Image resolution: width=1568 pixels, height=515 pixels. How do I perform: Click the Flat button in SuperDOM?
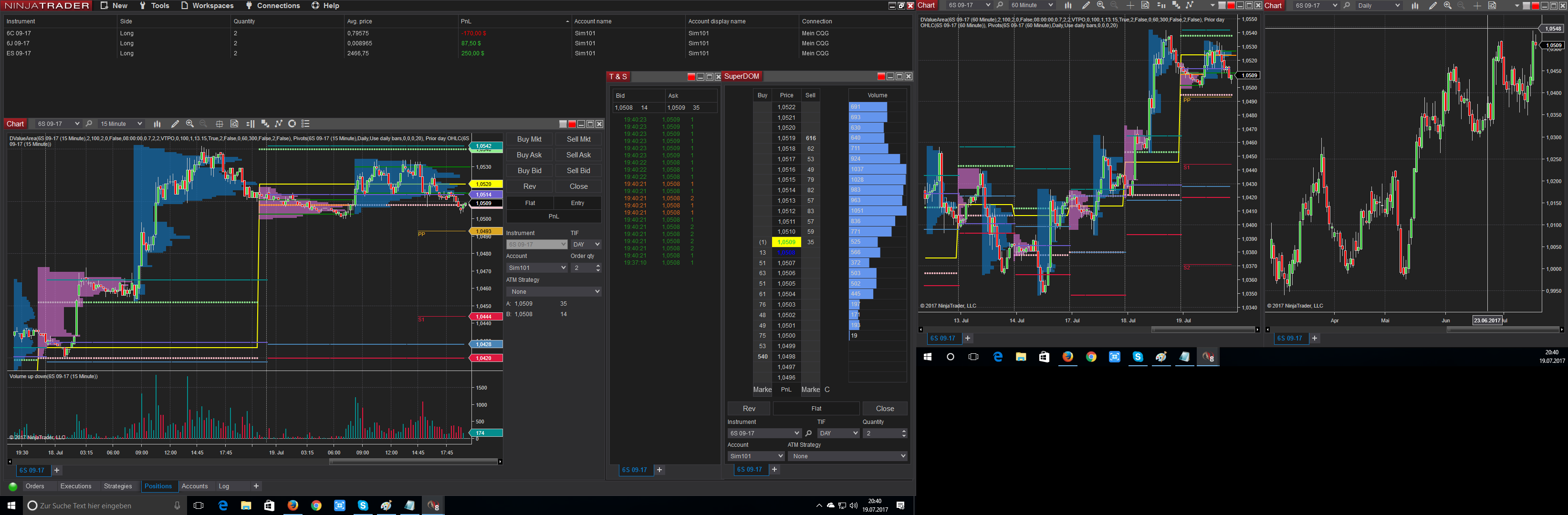coord(816,409)
